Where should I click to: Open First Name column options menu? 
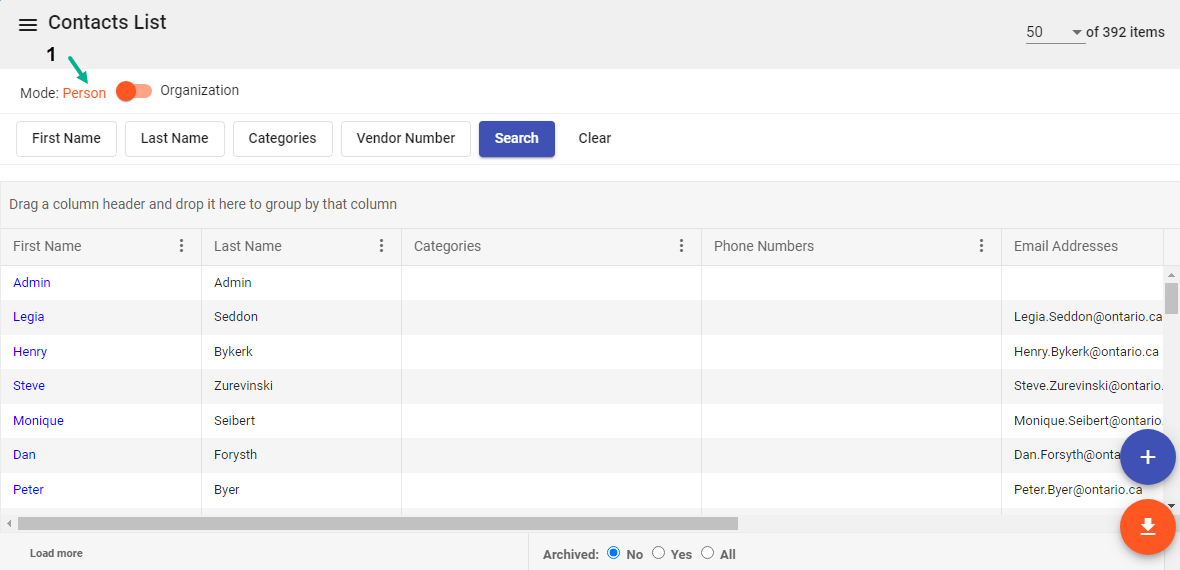coord(181,246)
